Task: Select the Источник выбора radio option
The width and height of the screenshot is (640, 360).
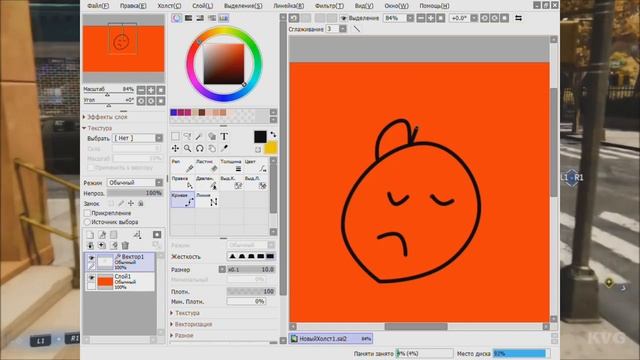Action: (87, 222)
